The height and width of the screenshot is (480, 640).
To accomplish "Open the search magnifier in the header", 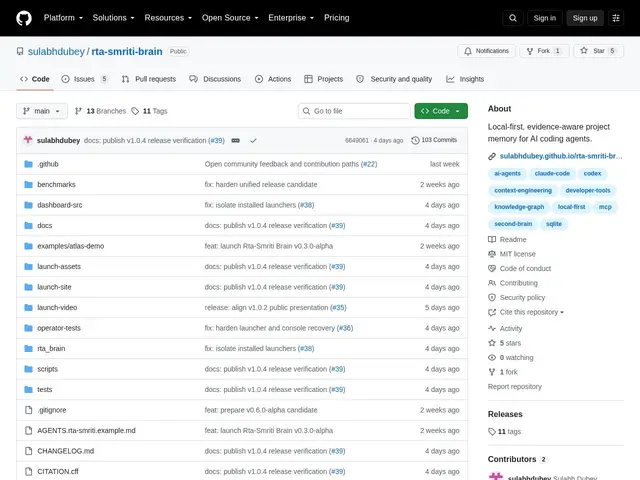I will [x=513, y=18].
